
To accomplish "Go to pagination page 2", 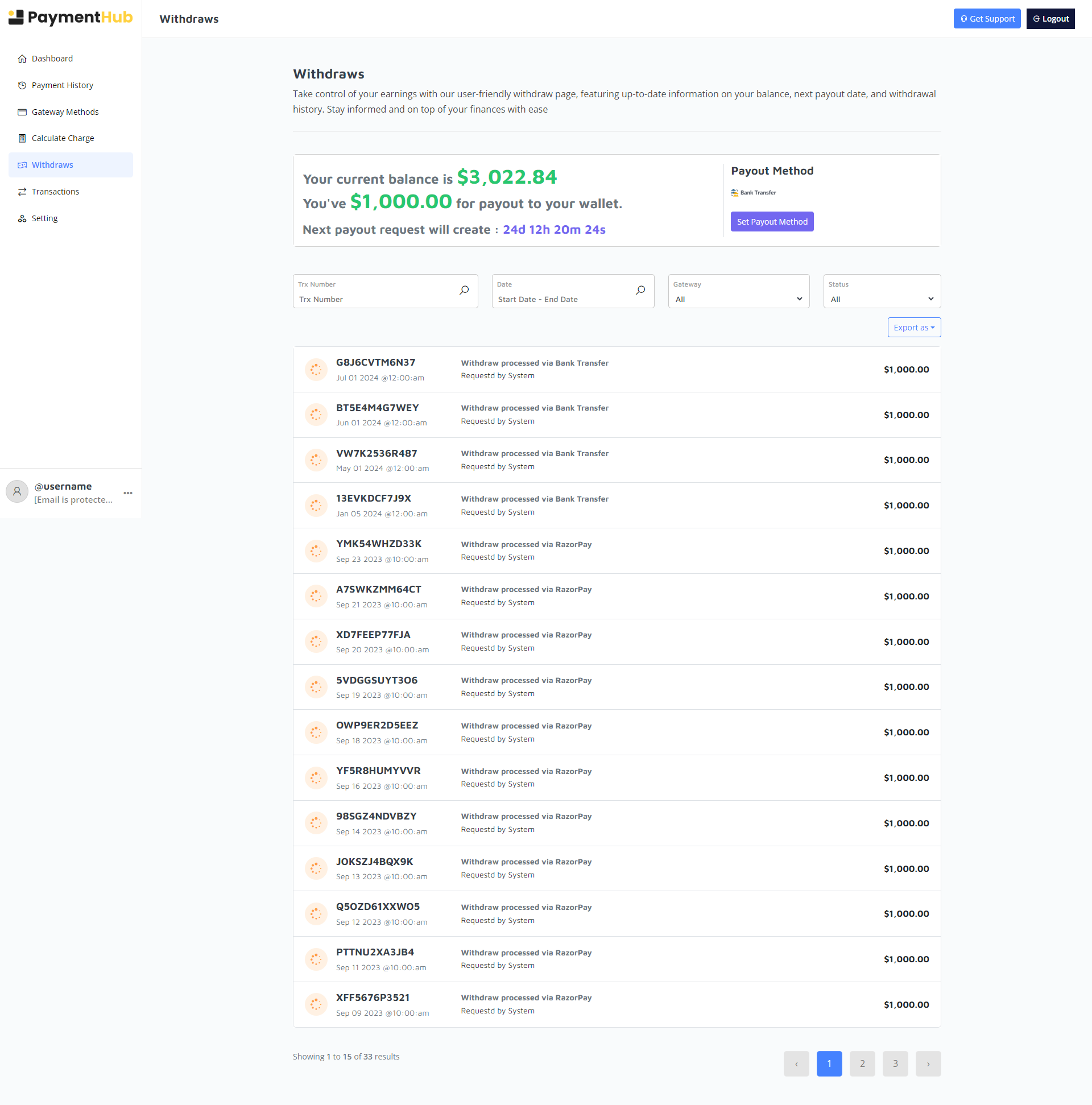I will 862,1064.
